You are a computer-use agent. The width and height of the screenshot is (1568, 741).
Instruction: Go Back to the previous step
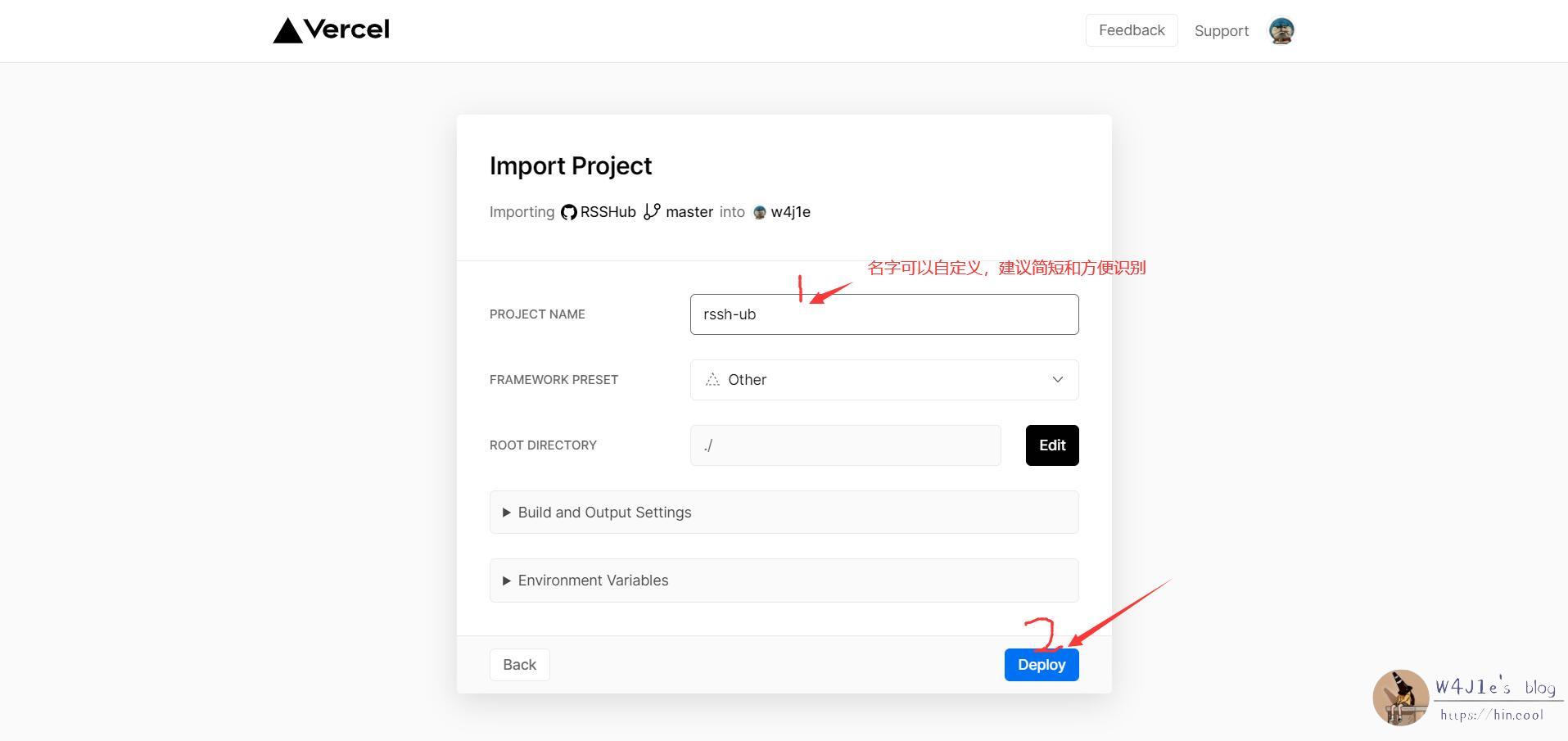[x=519, y=665]
